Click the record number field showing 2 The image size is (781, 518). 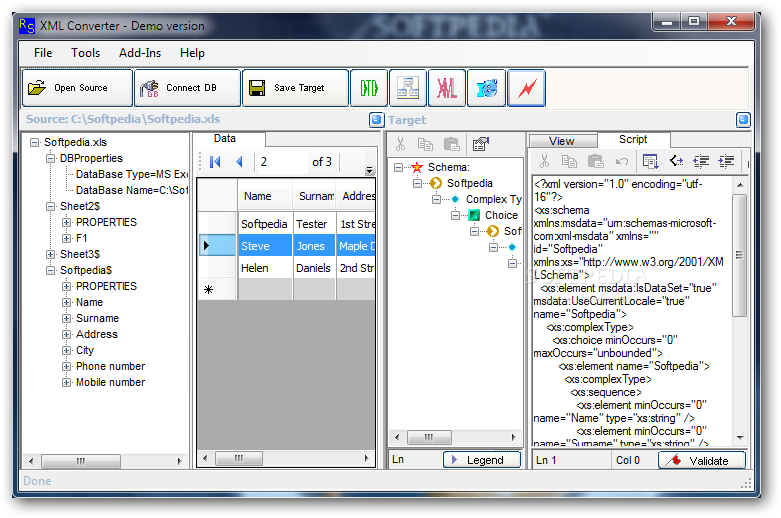click(x=281, y=162)
